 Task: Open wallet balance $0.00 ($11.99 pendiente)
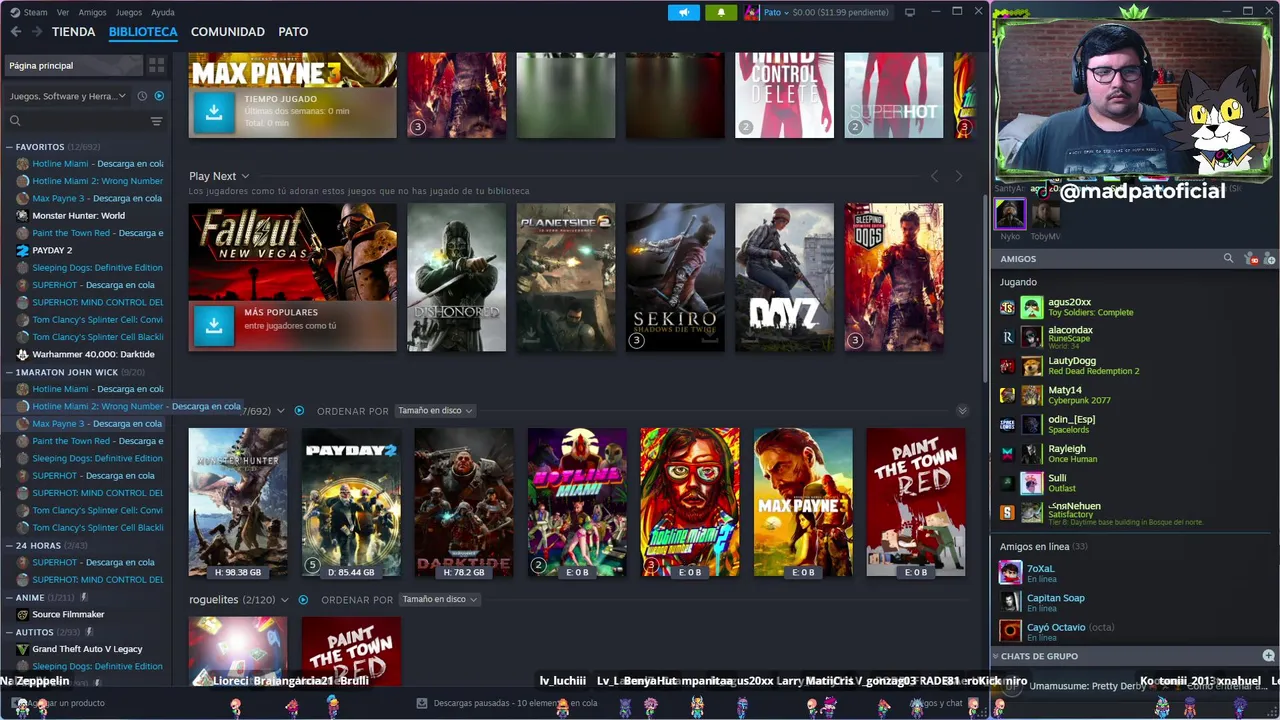coord(840,12)
